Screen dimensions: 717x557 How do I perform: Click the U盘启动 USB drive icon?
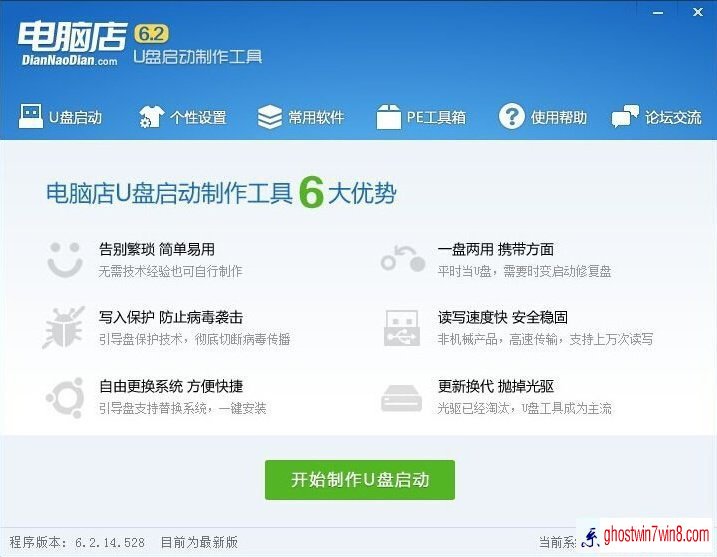click(31, 116)
